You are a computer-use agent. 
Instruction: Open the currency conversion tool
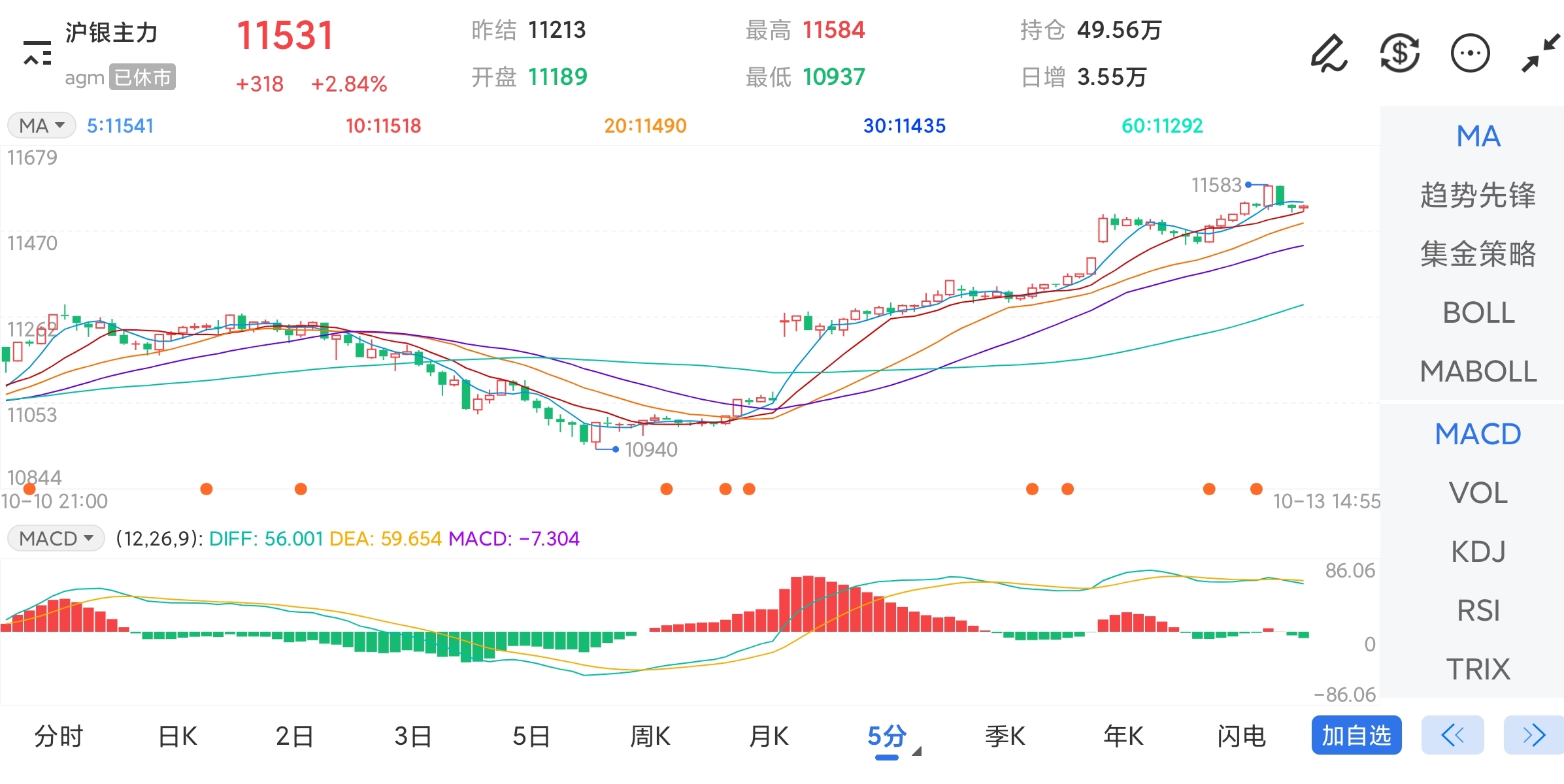[x=1401, y=54]
